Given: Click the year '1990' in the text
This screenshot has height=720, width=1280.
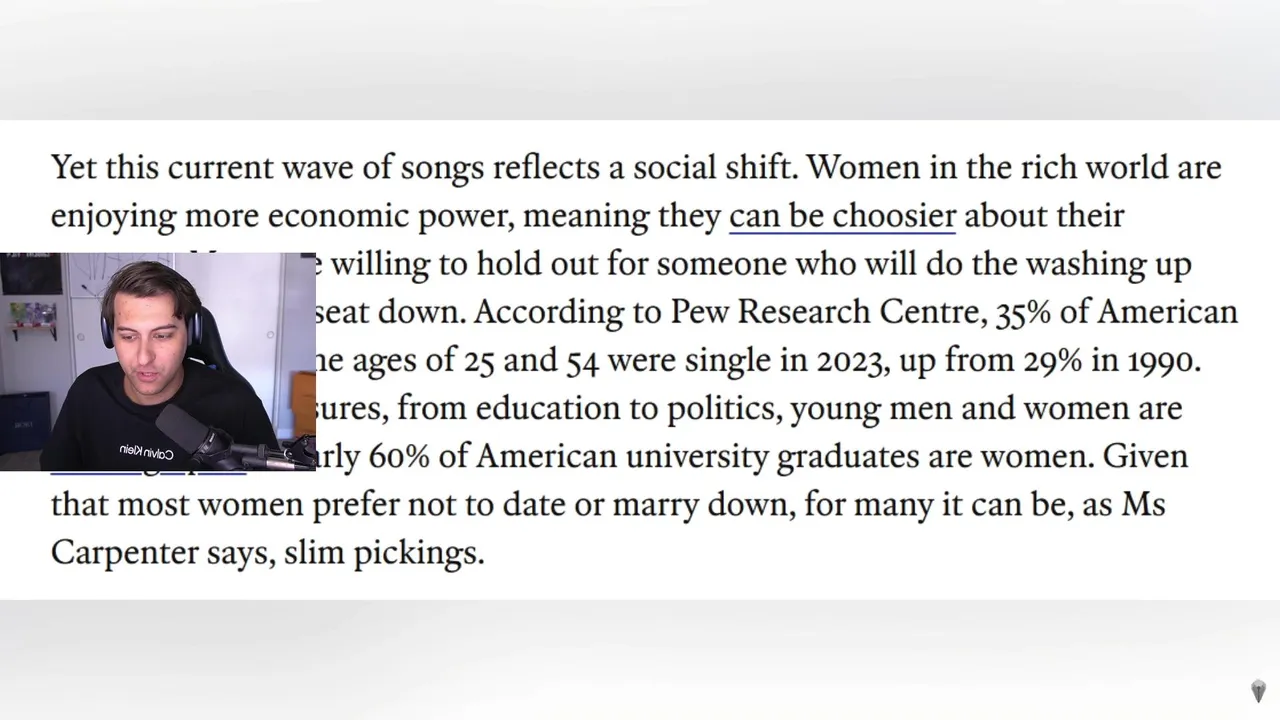Looking at the screenshot, I should (1162, 360).
